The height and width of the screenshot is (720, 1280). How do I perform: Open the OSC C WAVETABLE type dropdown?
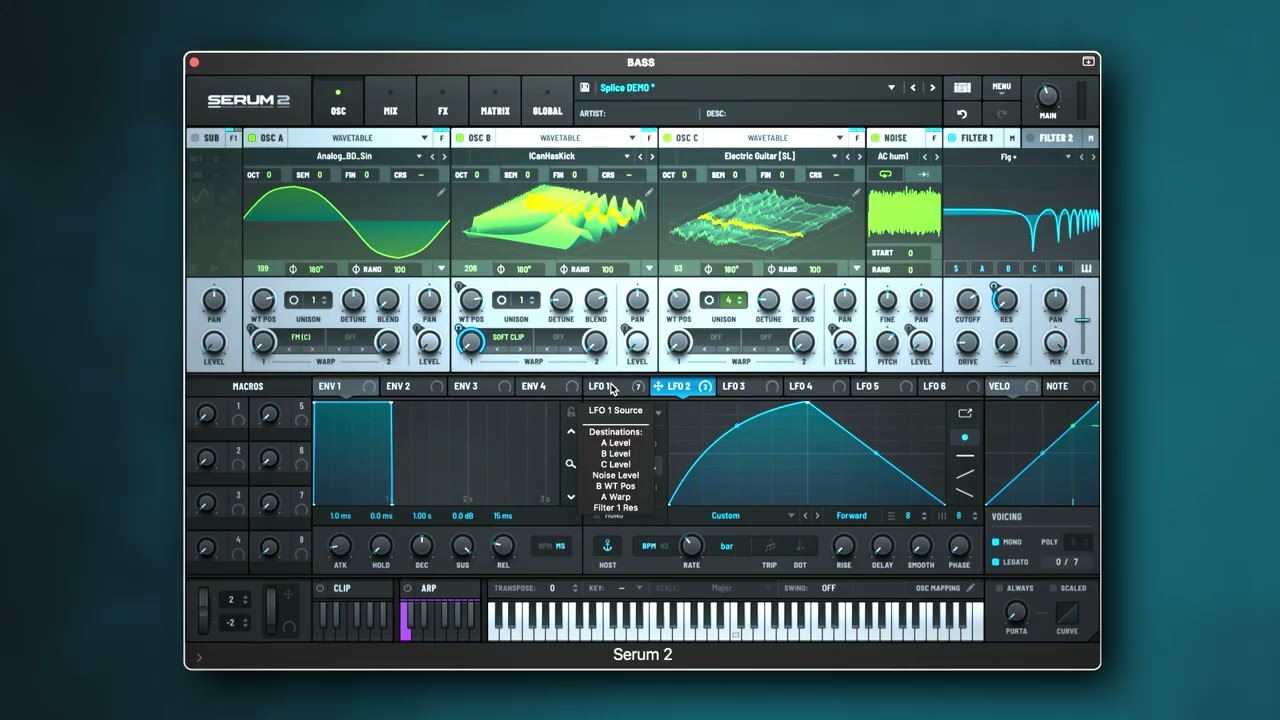pos(775,138)
